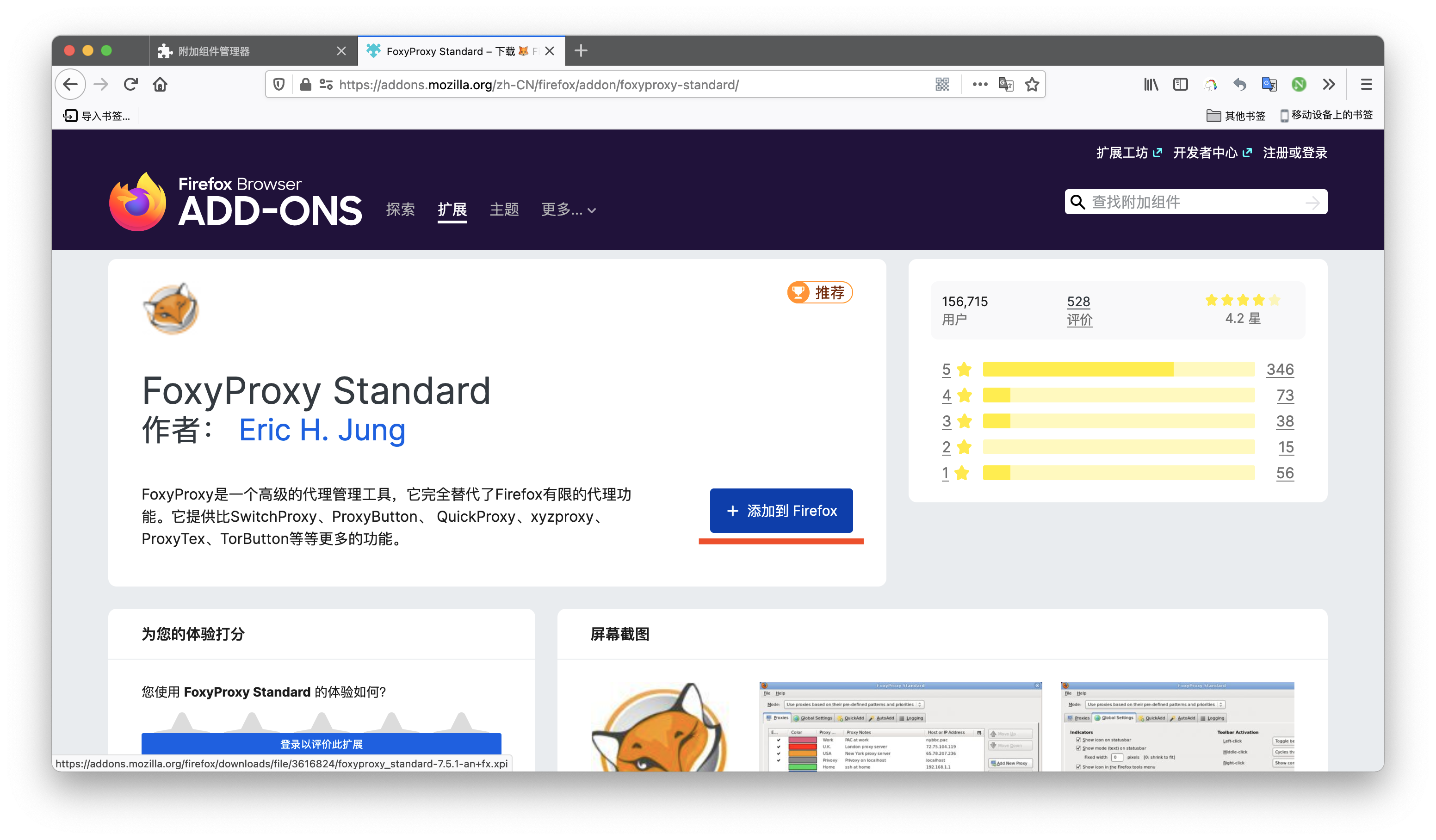Bookmark this page with star icon

[1032, 84]
